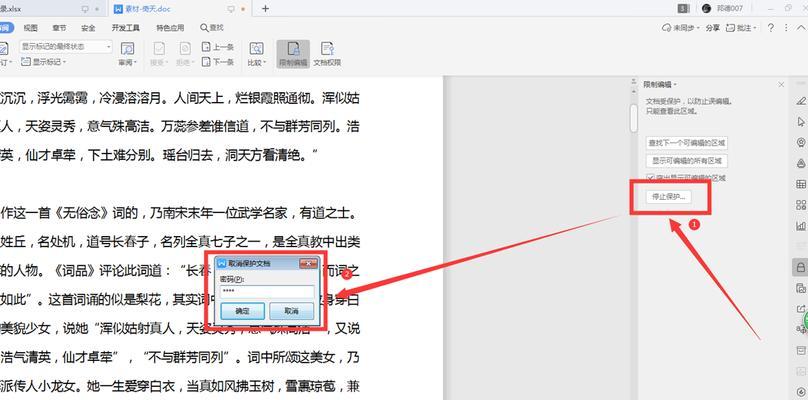Close the 取消保护文档 dialog

(x=308, y=263)
